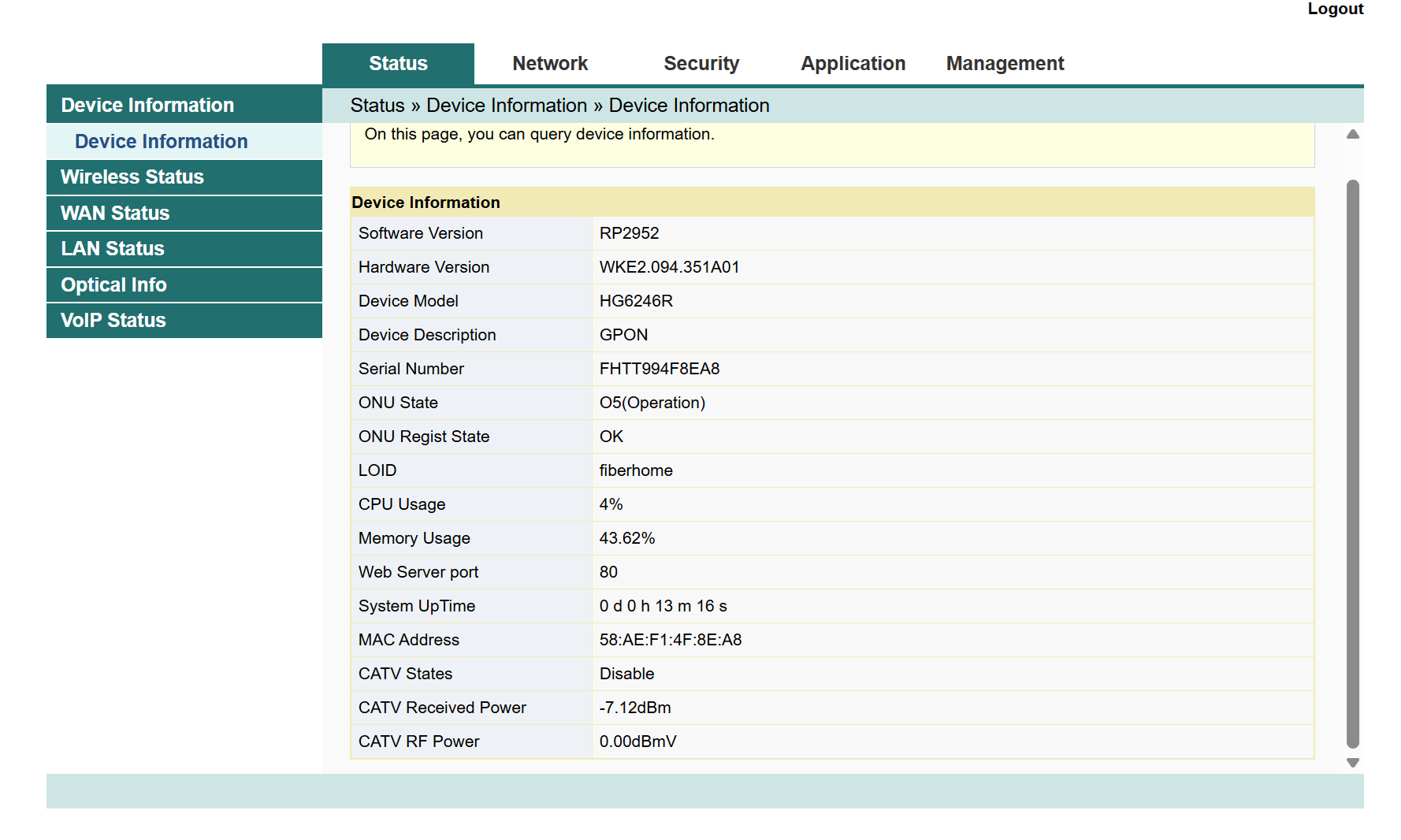The height and width of the screenshot is (840, 1401).
Task: Expand the Wireless Status menu
Action: [x=132, y=177]
